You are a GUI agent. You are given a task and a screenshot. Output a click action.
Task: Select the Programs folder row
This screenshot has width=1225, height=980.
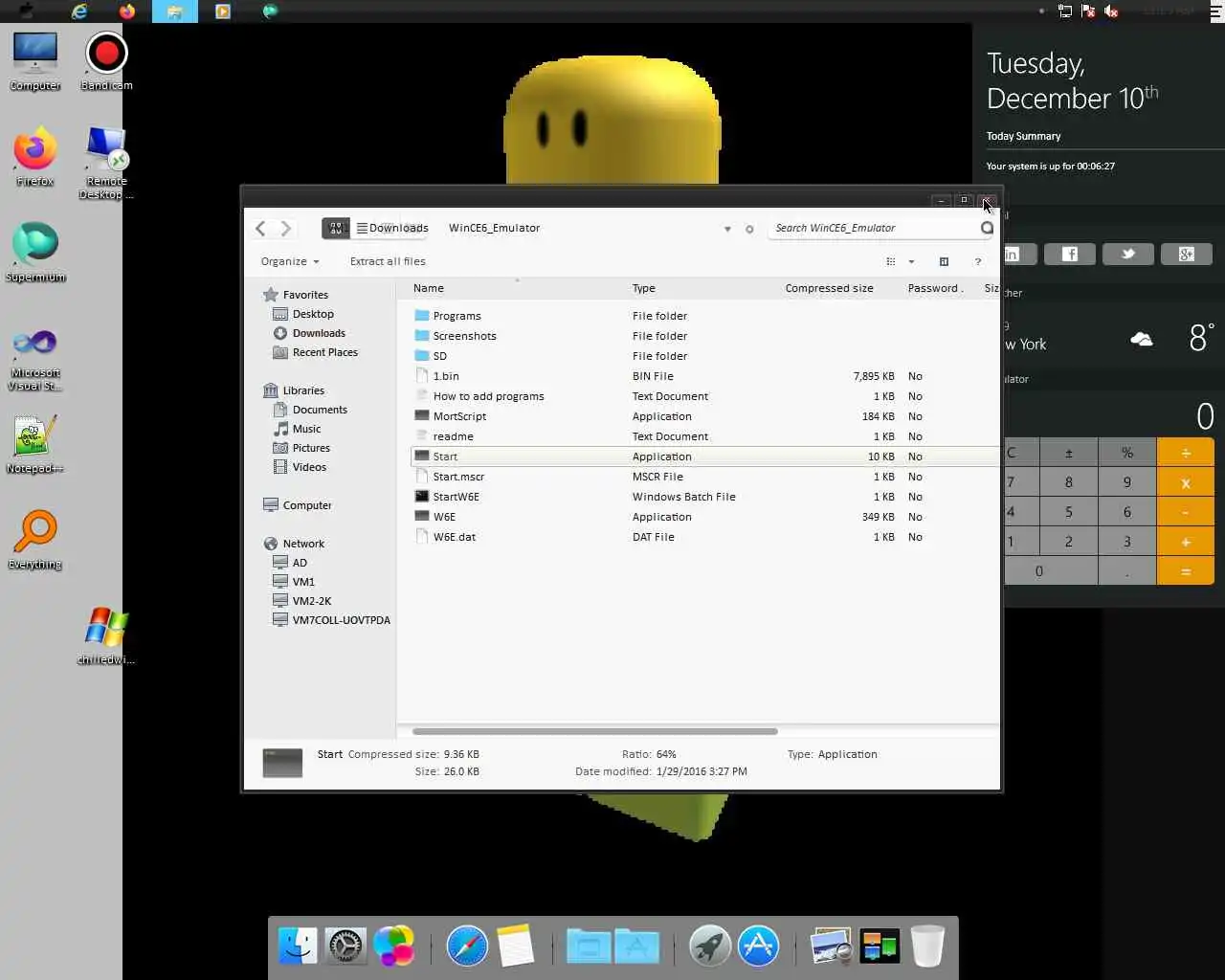[703, 316]
